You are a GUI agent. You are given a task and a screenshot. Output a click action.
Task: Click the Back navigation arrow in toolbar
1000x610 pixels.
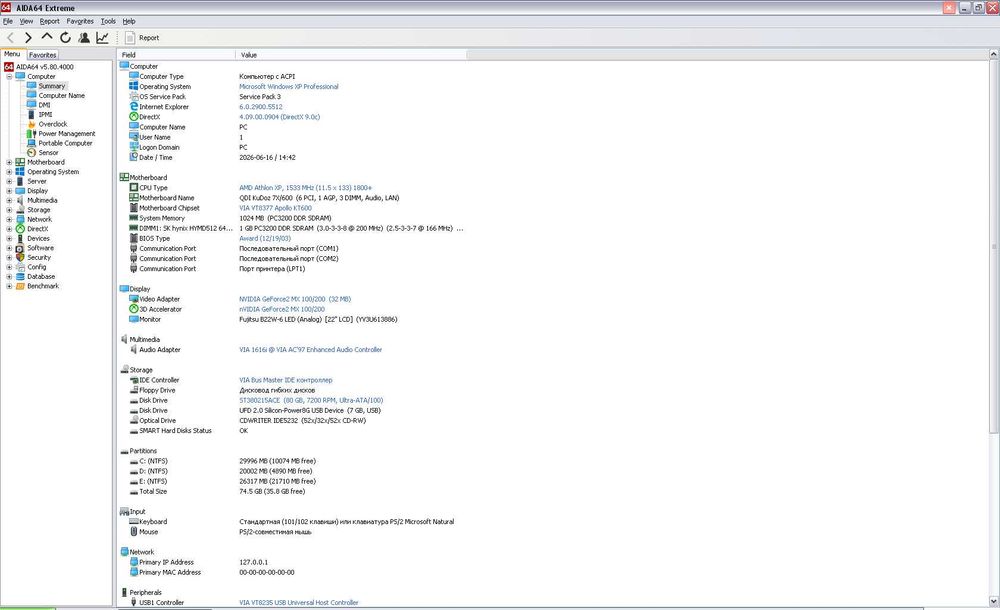(10, 38)
